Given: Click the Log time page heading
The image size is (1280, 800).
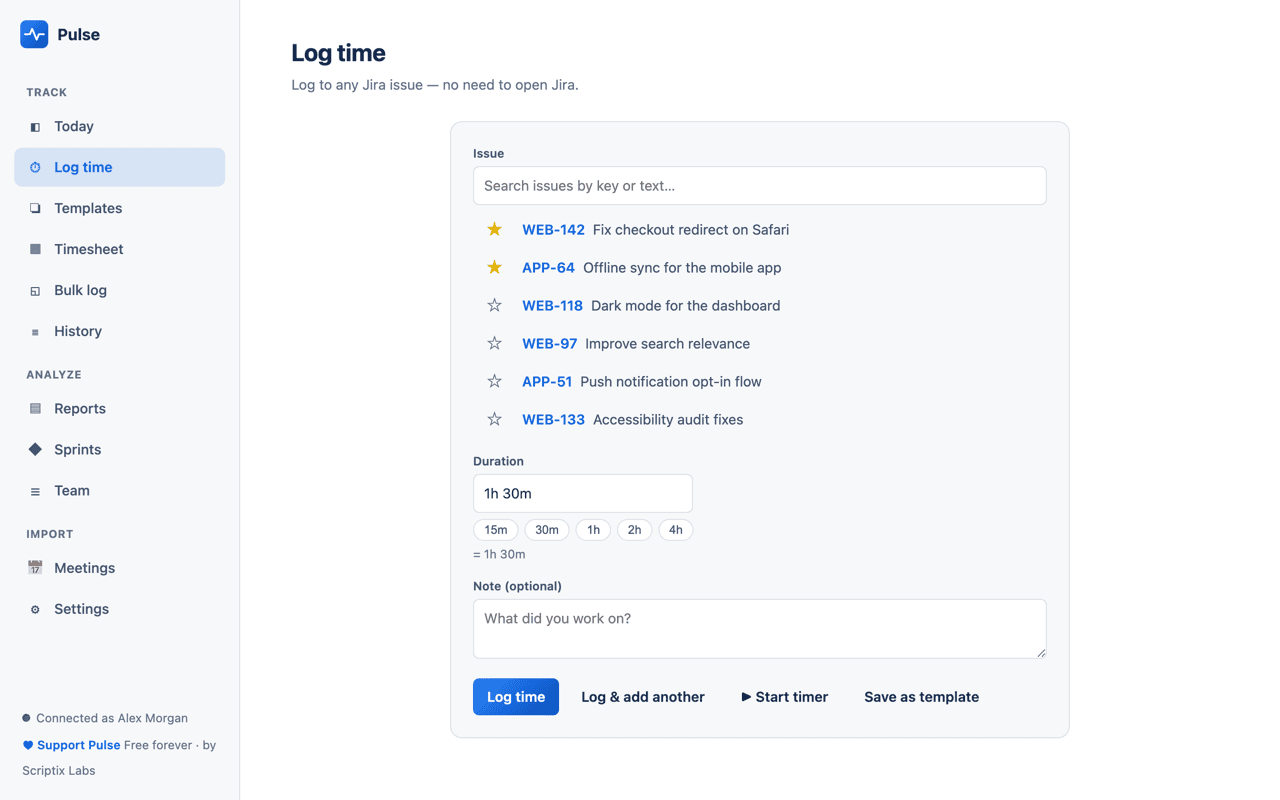Looking at the screenshot, I should tap(338, 53).
